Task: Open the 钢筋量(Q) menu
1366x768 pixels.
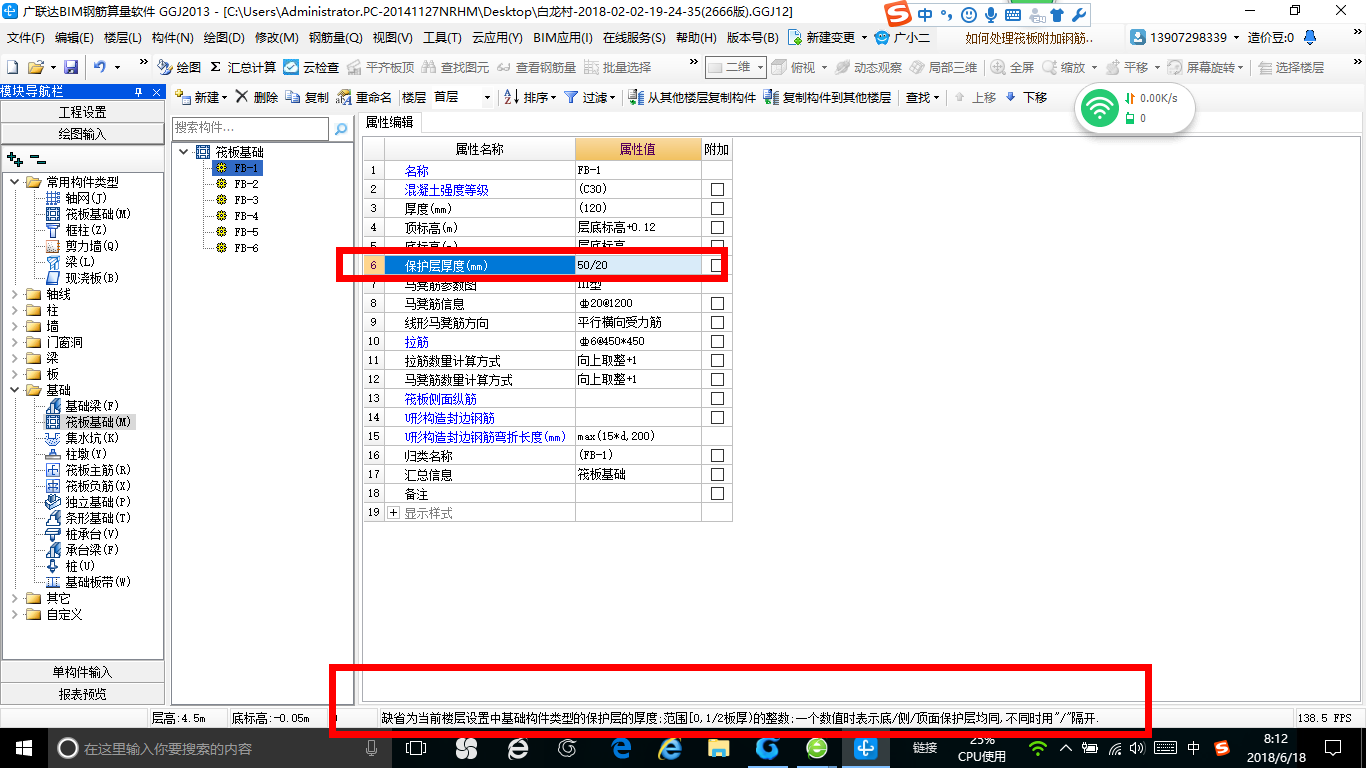Action: pyautogui.click(x=335, y=37)
